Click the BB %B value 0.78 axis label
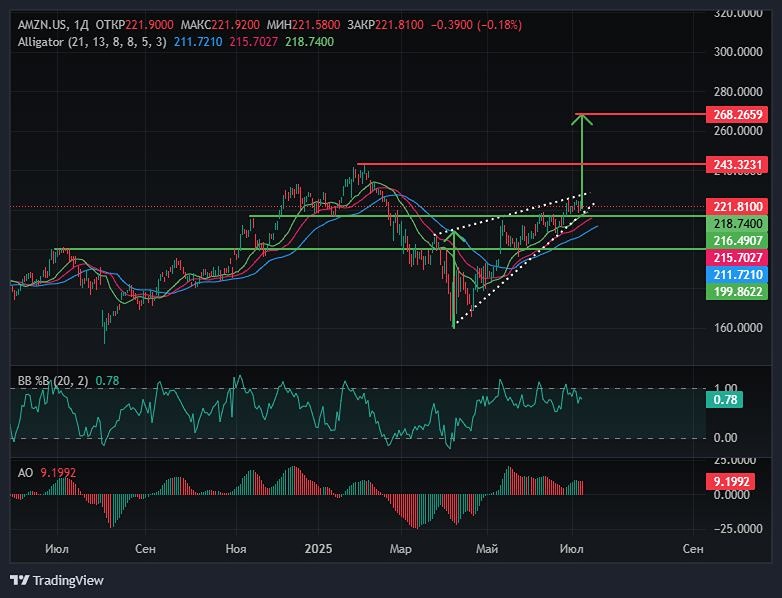Image resolution: width=782 pixels, height=598 pixels. click(x=722, y=400)
